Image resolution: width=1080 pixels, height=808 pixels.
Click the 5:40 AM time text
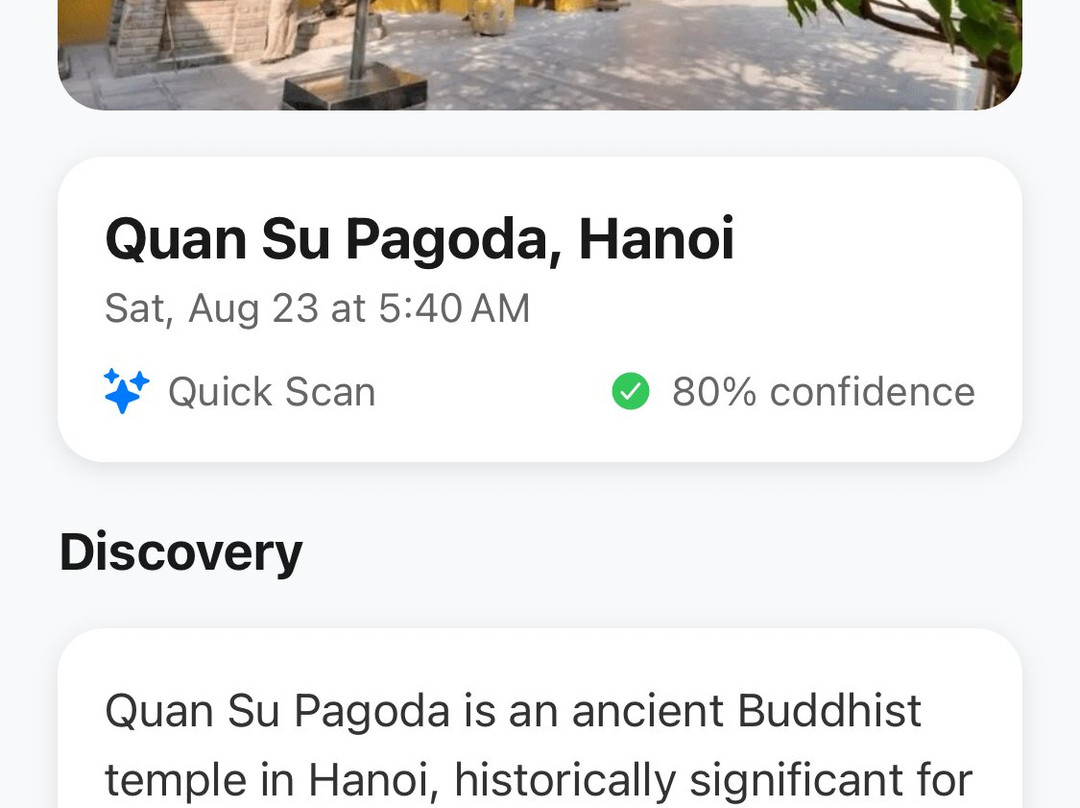(454, 308)
